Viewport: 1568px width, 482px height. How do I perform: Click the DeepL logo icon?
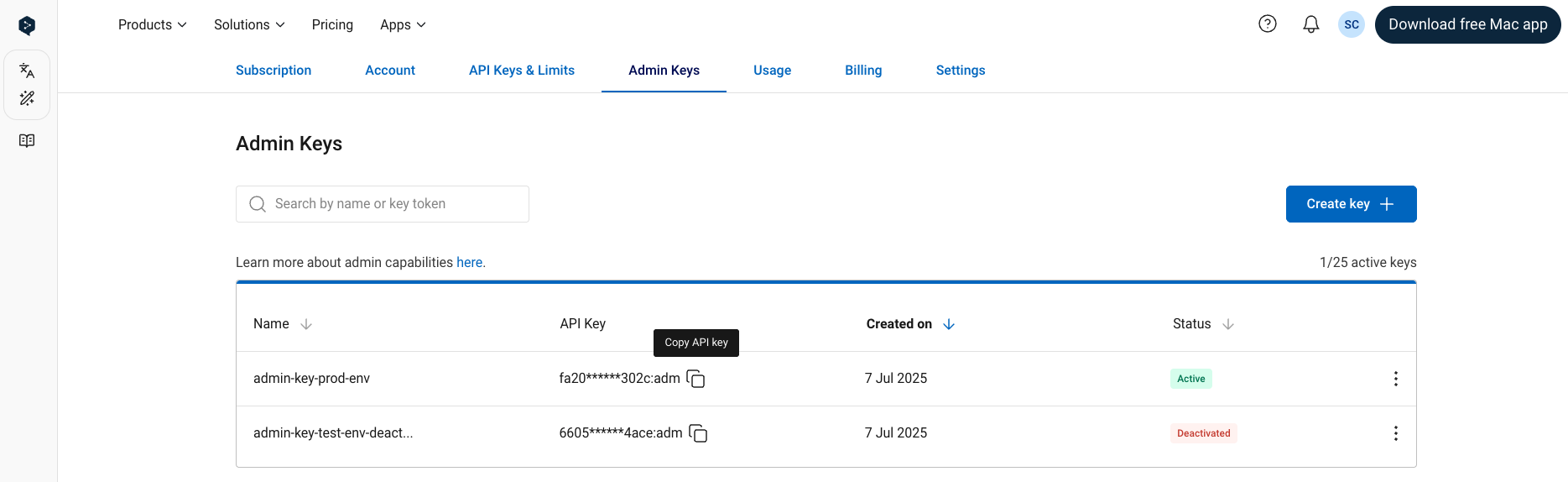click(x=27, y=25)
